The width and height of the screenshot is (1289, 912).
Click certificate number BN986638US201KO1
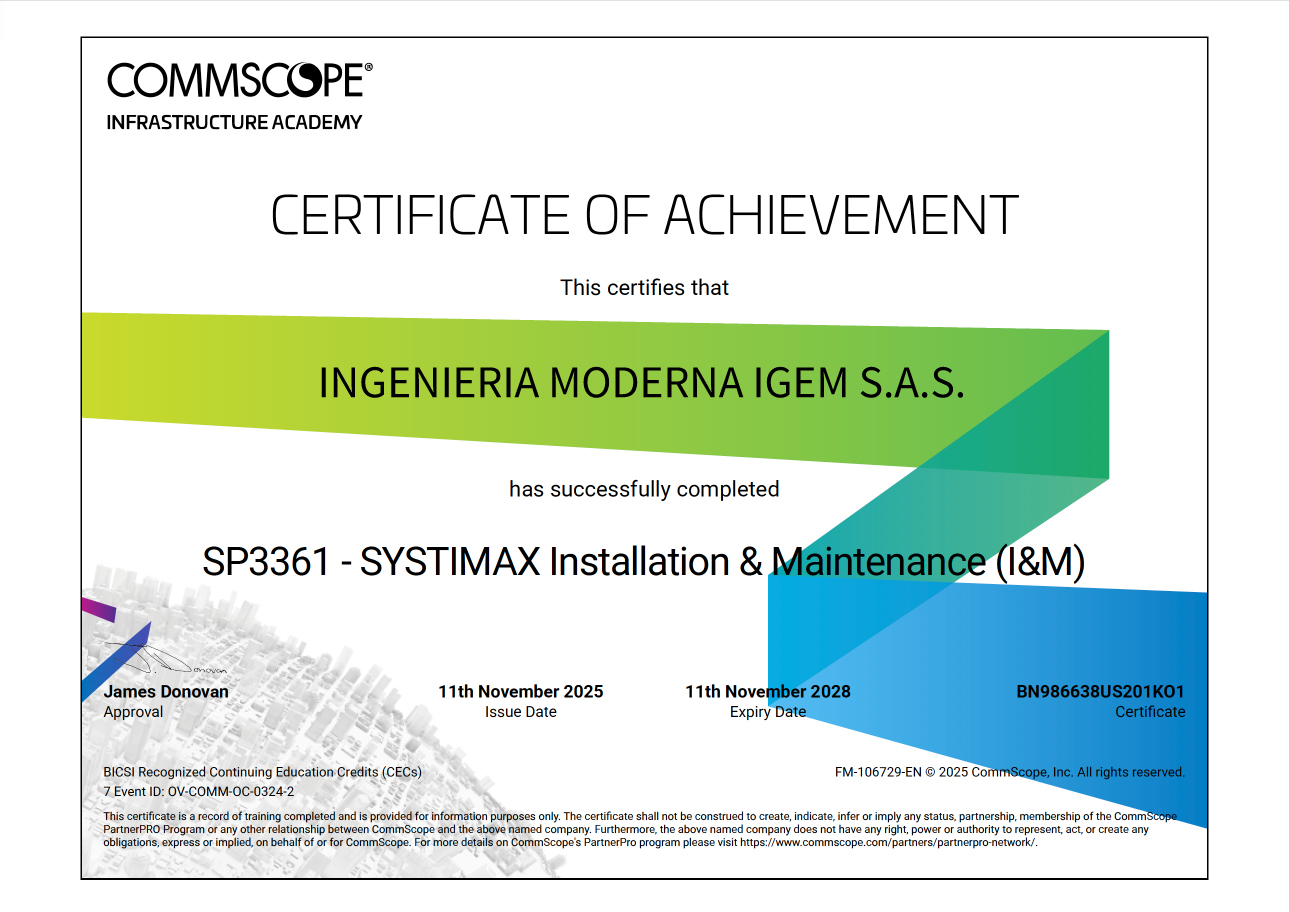pyautogui.click(x=1100, y=692)
